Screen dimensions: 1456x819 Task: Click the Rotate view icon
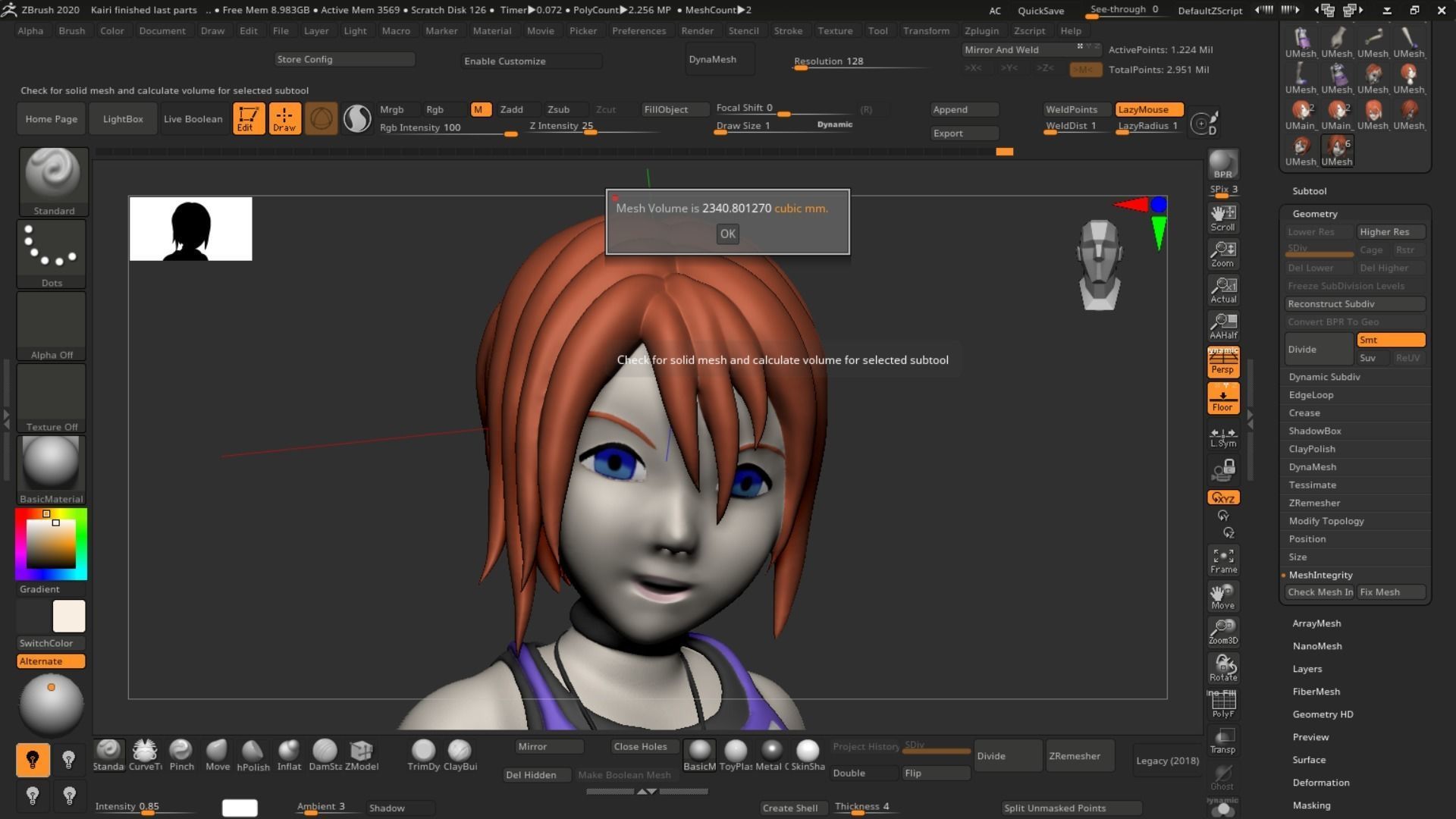1222,668
